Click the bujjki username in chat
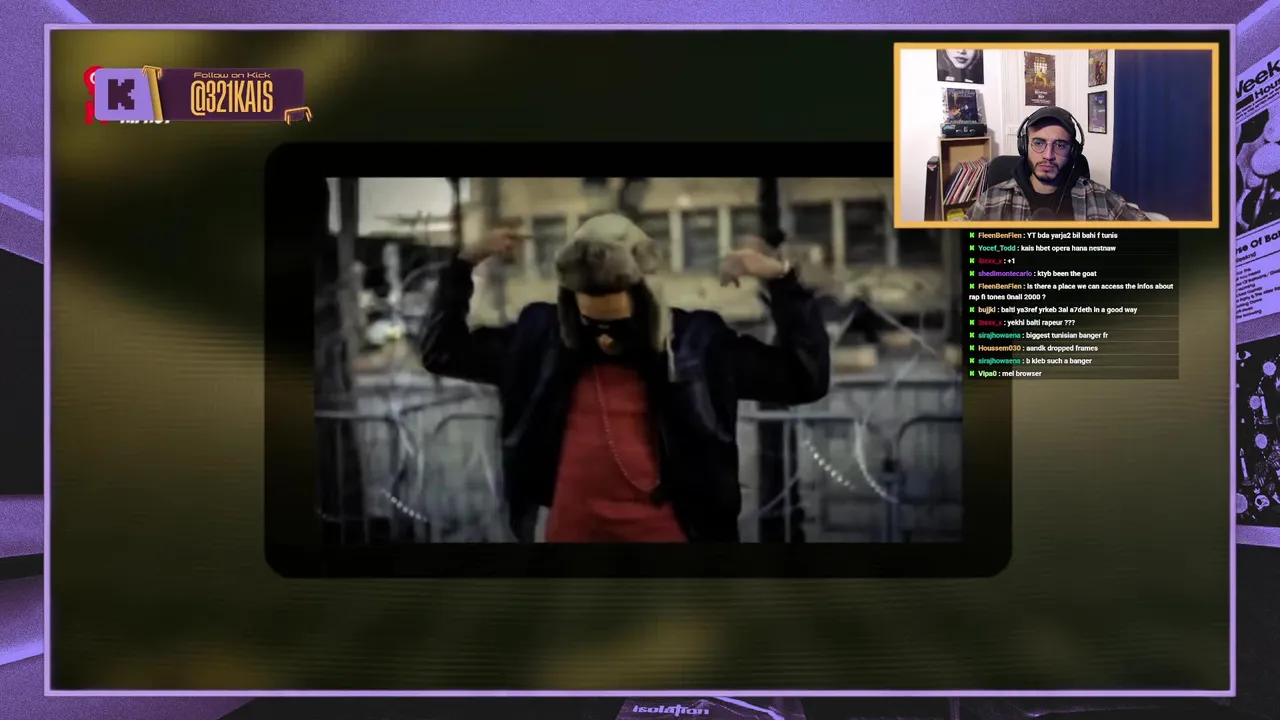The image size is (1280, 720). [986, 310]
